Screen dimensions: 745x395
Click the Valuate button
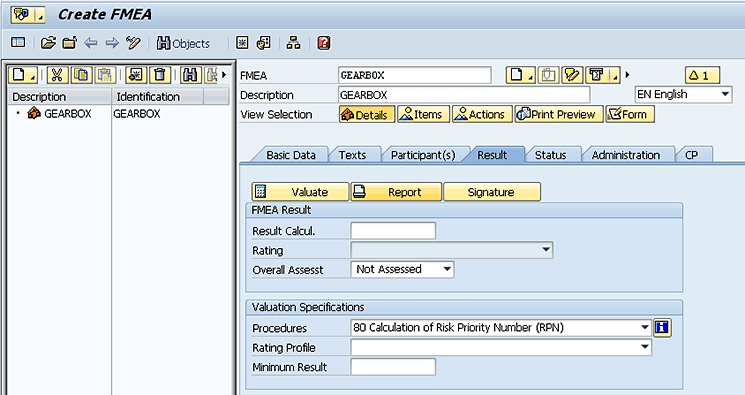point(300,192)
